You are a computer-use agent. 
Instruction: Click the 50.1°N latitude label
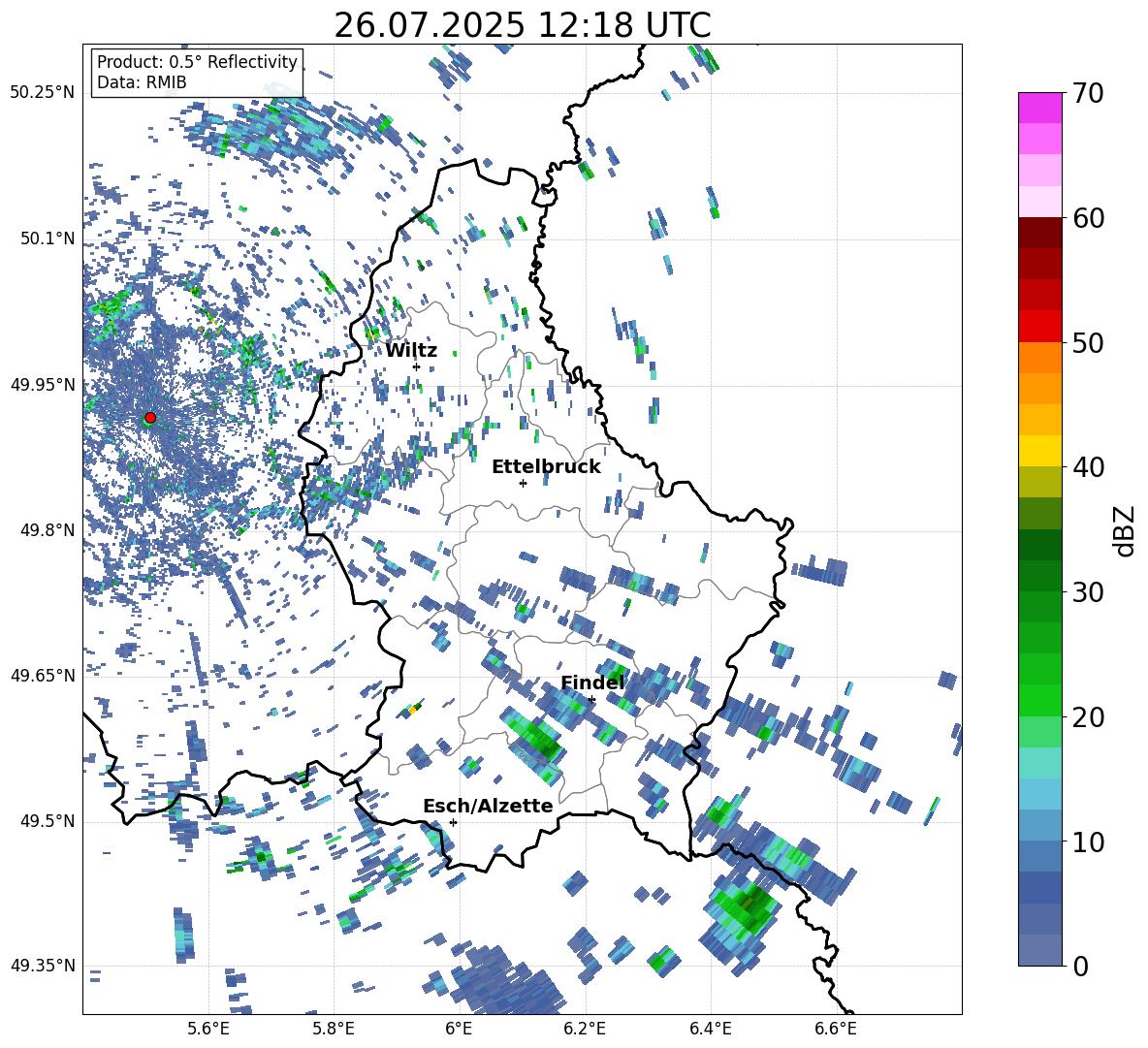click(x=48, y=238)
